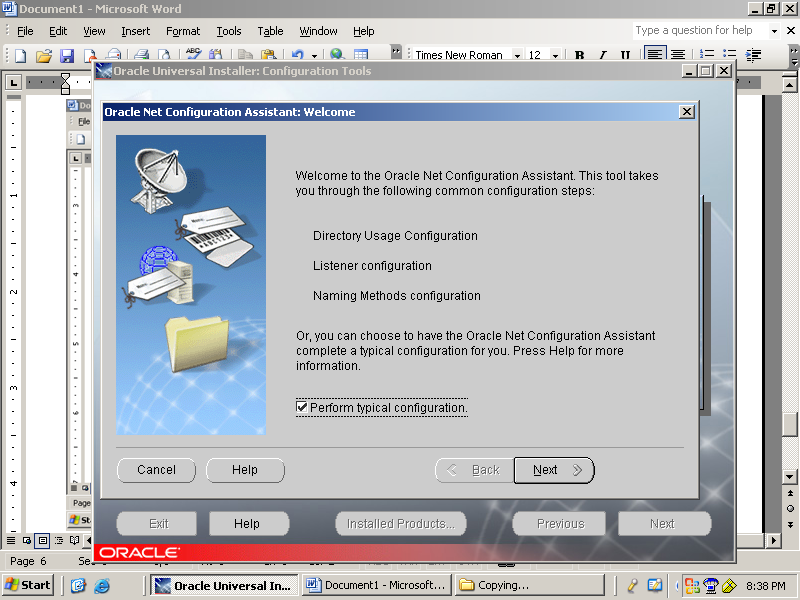
Task: Select Align Left in Word toolbar
Action: 655,54
